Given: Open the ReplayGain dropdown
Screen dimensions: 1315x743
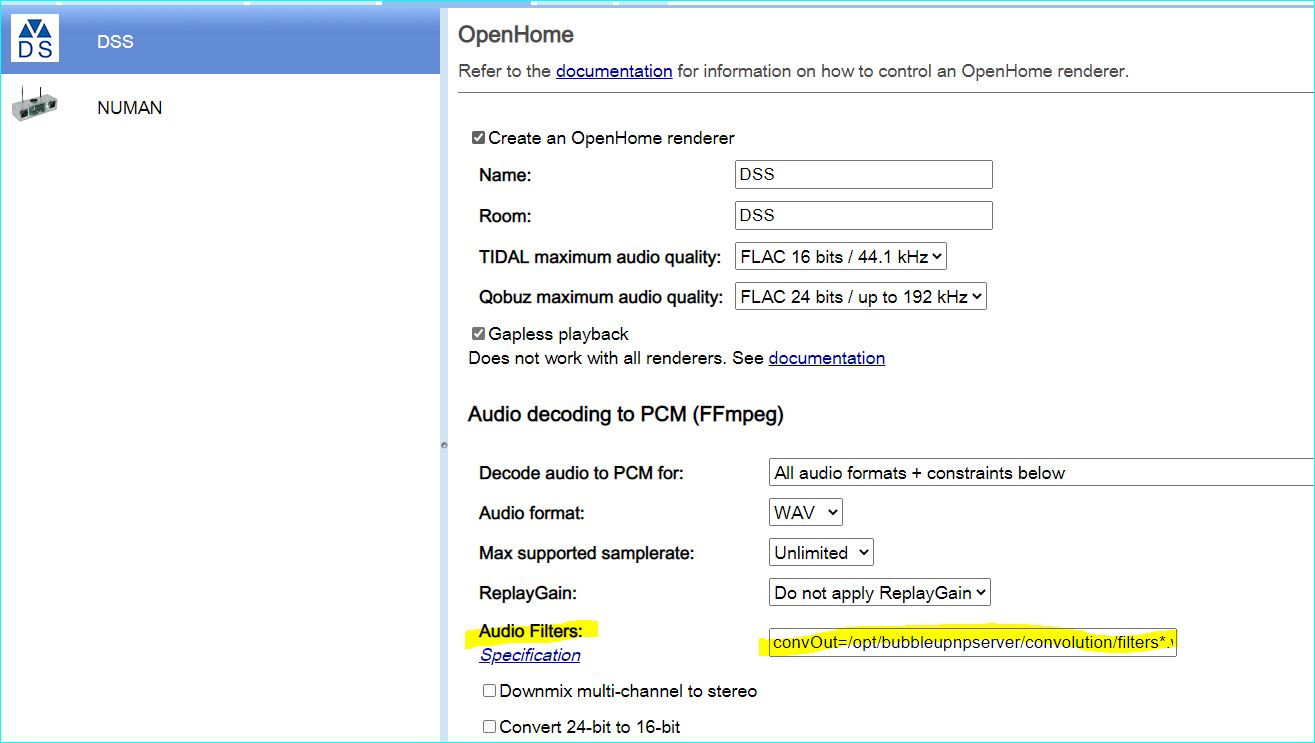Looking at the screenshot, I should tap(880, 593).
